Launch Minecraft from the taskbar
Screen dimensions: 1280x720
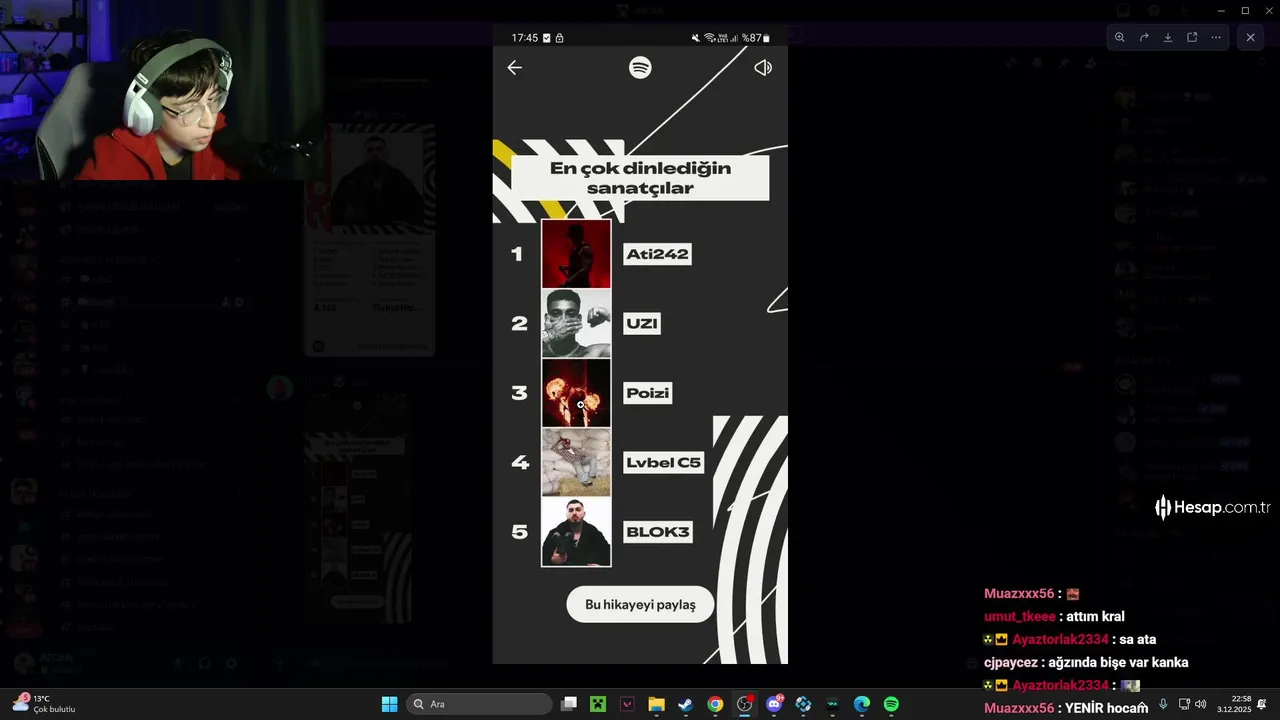pos(598,704)
